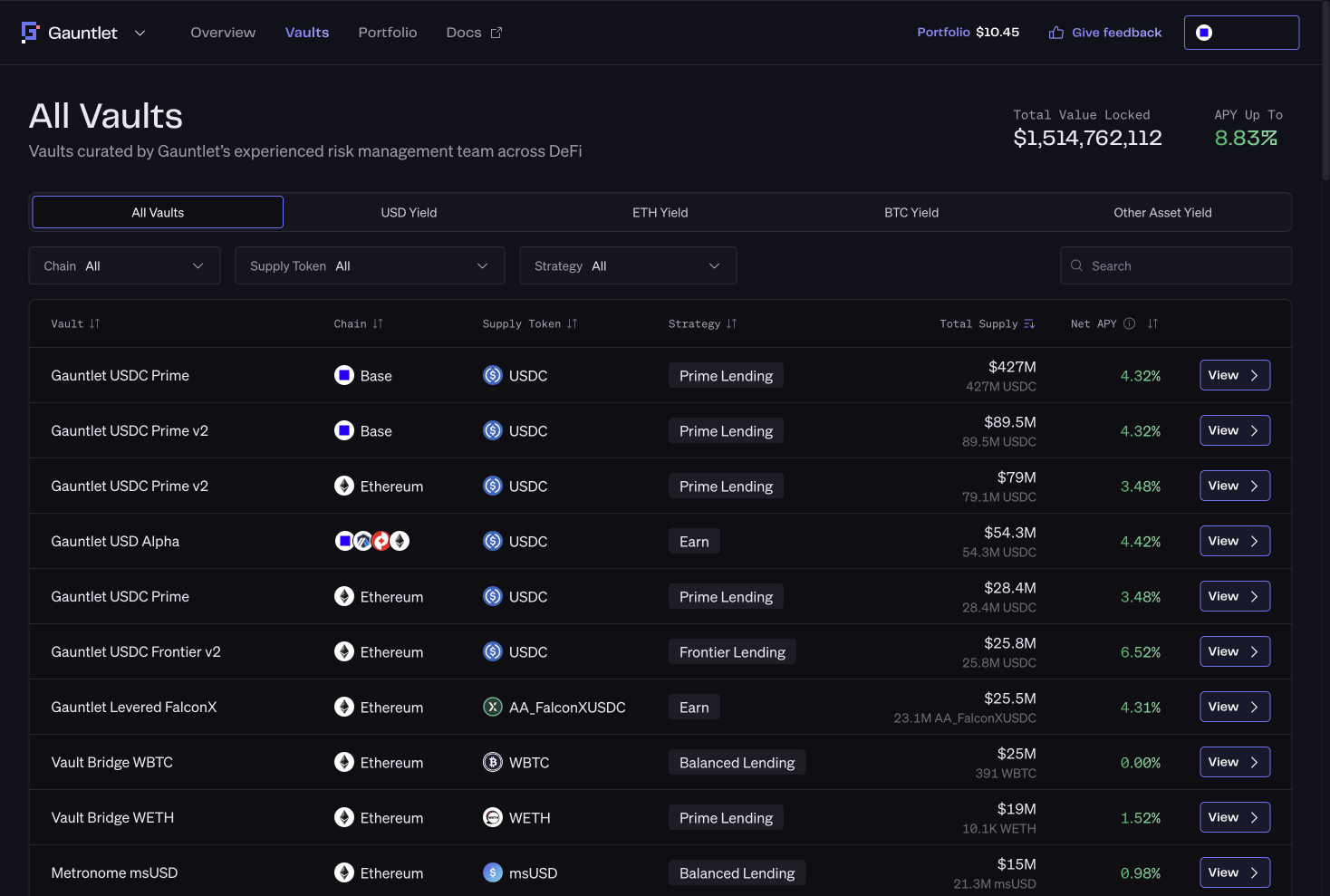The height and width of the screenshot is (896, 1330).
Task: Click the Frontier Lending strategy tag
Action: tap(732, 651)
